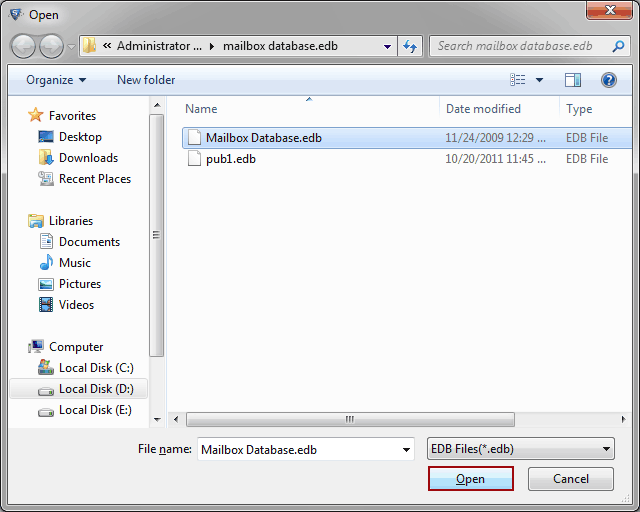Open Downloads in the navigation pane
The height and width of the screenshot is (512, 640).
(x=89, y=158)
